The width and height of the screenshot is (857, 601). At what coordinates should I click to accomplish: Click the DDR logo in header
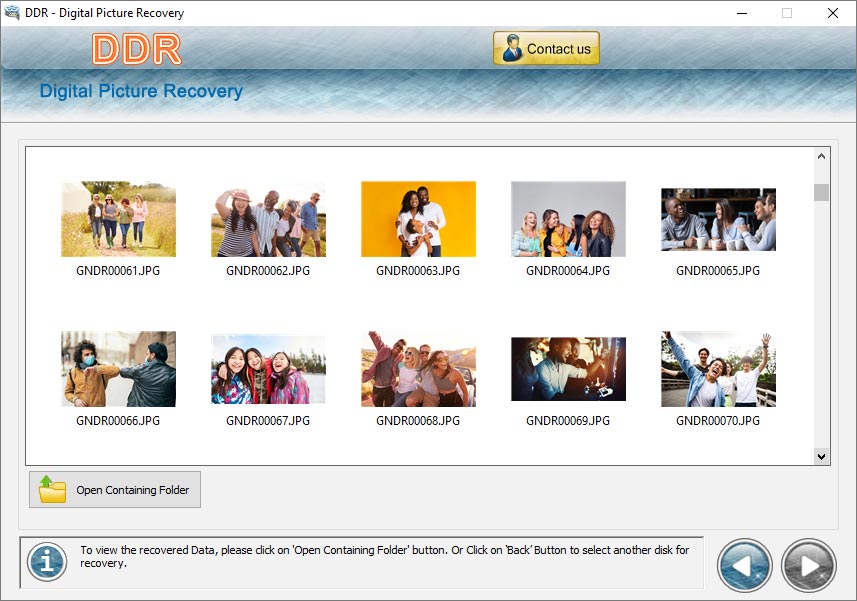(x=136, y=49)
